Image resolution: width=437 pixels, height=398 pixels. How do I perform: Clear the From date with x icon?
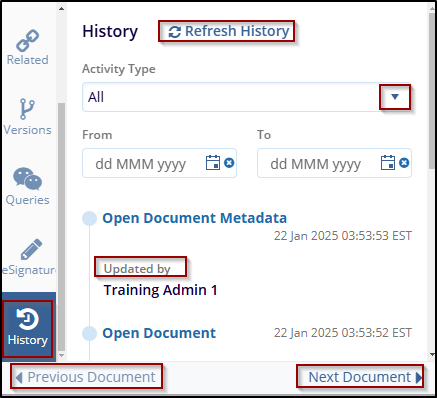pyautogui.click(x=229, y=163)
